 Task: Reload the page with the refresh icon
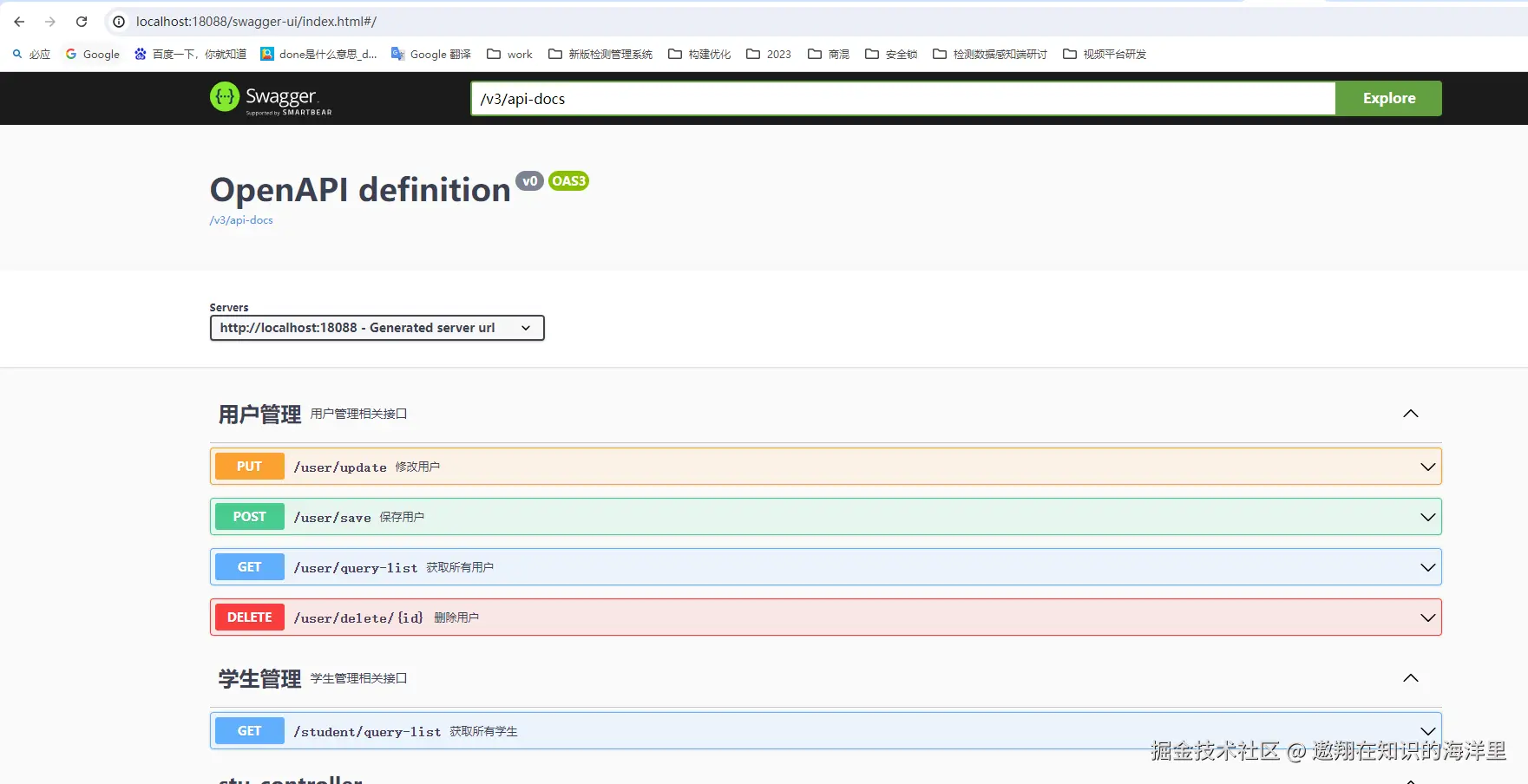point(82,22)
